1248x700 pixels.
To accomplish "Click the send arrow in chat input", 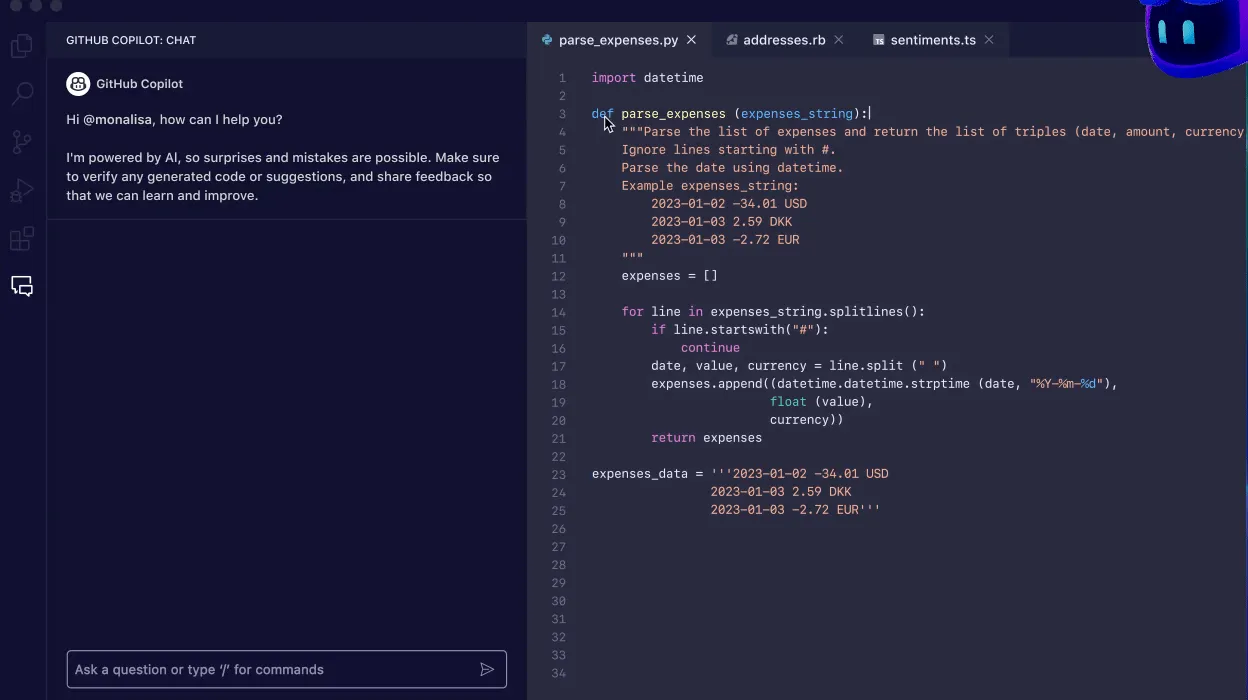I will pos(487,669).
